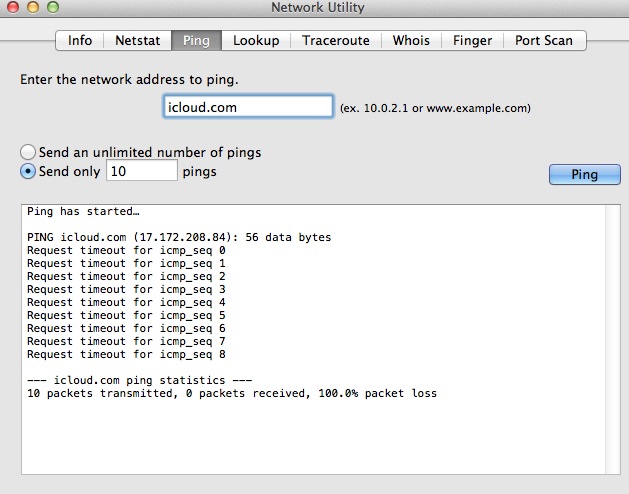Image resolution: width=629 pixels, height=494 pixels.
Task: Click the 'Ping has started…' output line
Action: click(x=83, y=212)
